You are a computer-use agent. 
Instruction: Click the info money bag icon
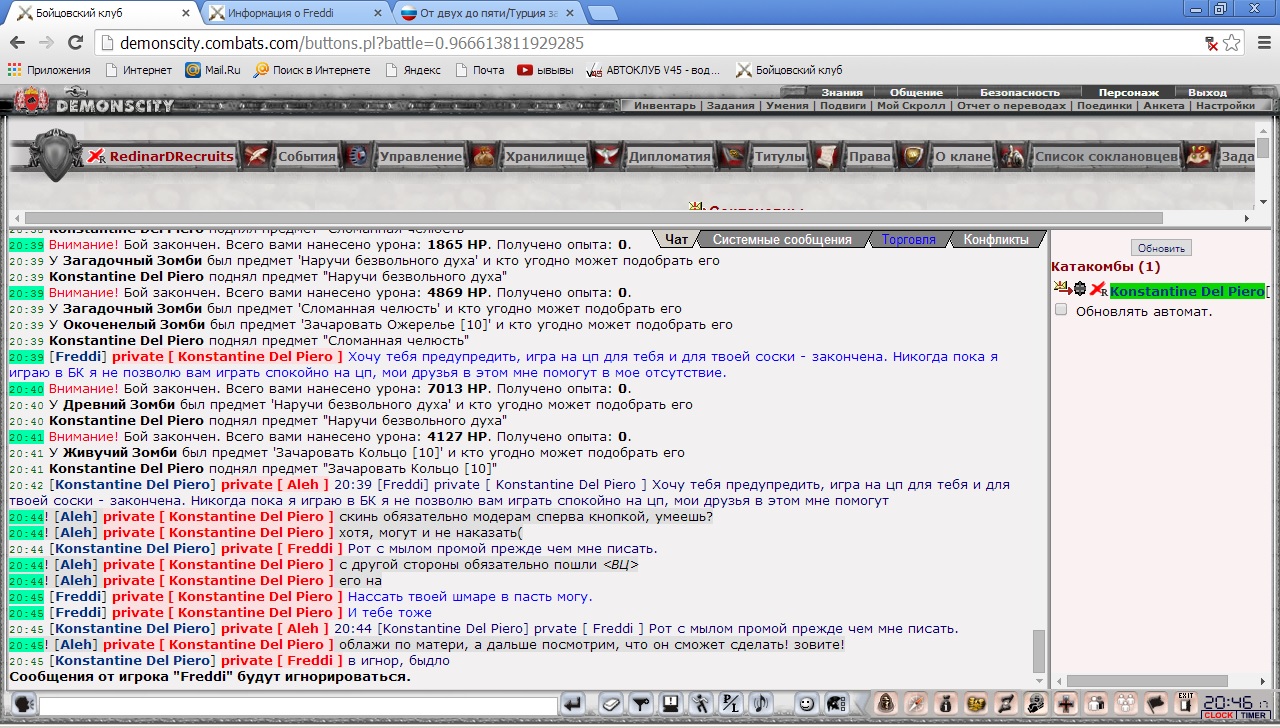(x=946, y=703)
